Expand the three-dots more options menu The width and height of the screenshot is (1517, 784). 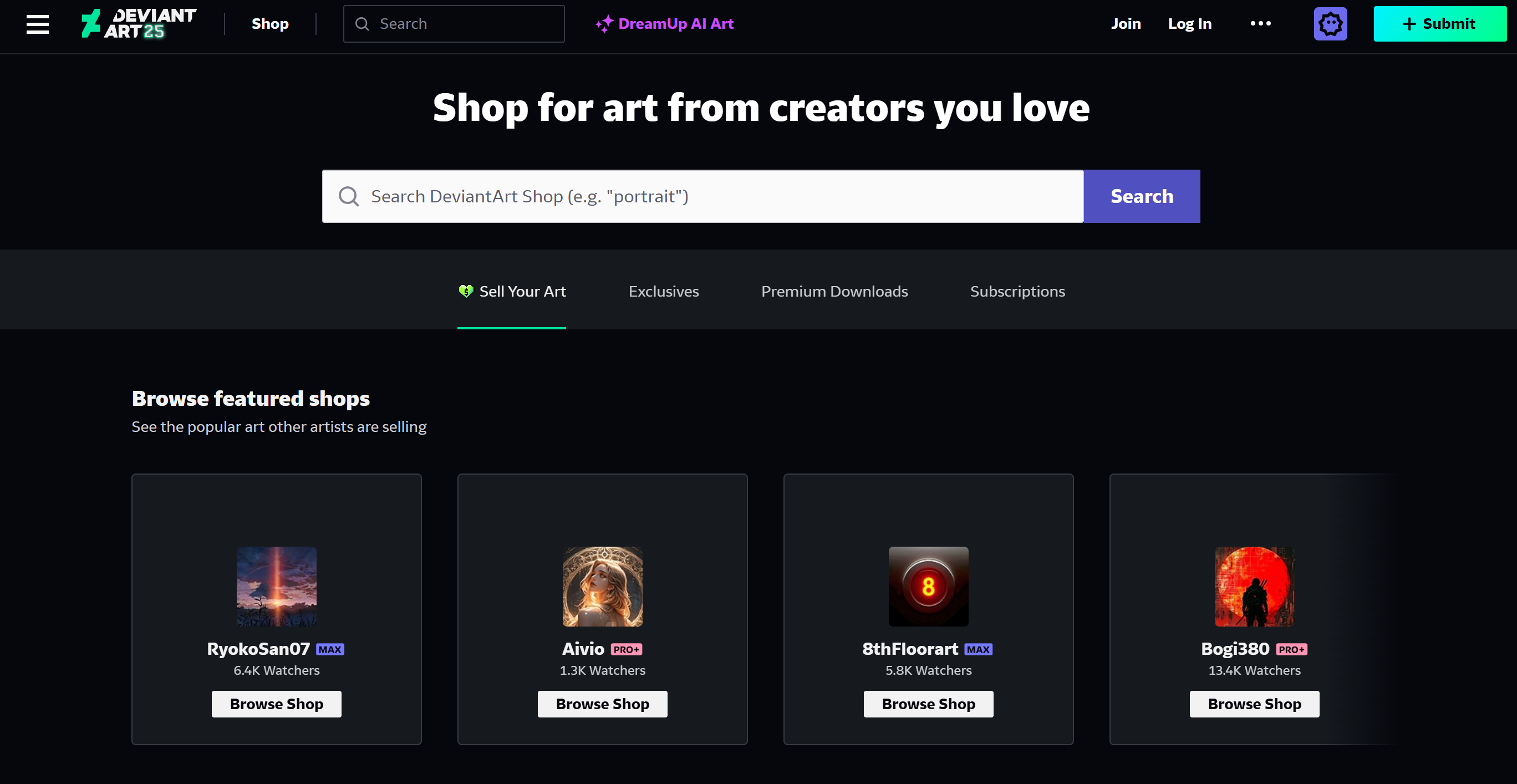point(1260,23)
